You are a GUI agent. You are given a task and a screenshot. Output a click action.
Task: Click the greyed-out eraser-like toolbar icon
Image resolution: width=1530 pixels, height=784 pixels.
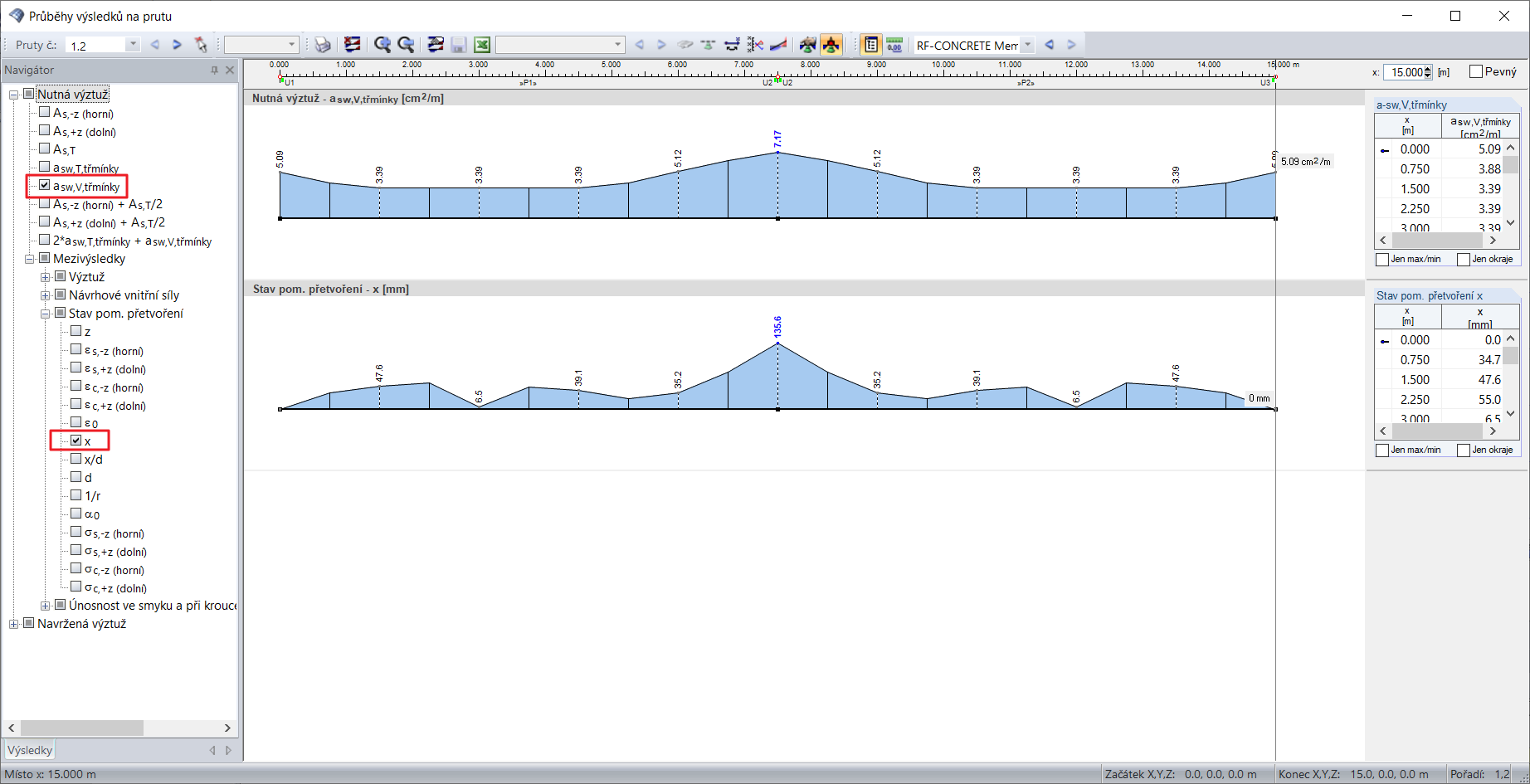[685, 45]
